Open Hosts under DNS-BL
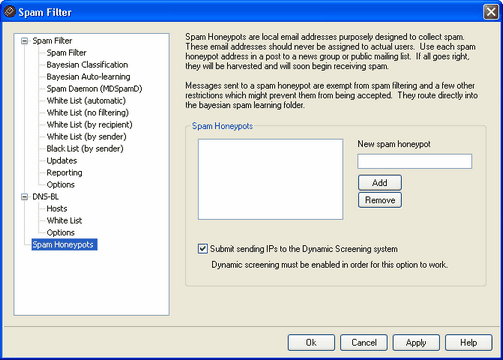The width and height of the screenshot is (503, 360). (57, 209)
